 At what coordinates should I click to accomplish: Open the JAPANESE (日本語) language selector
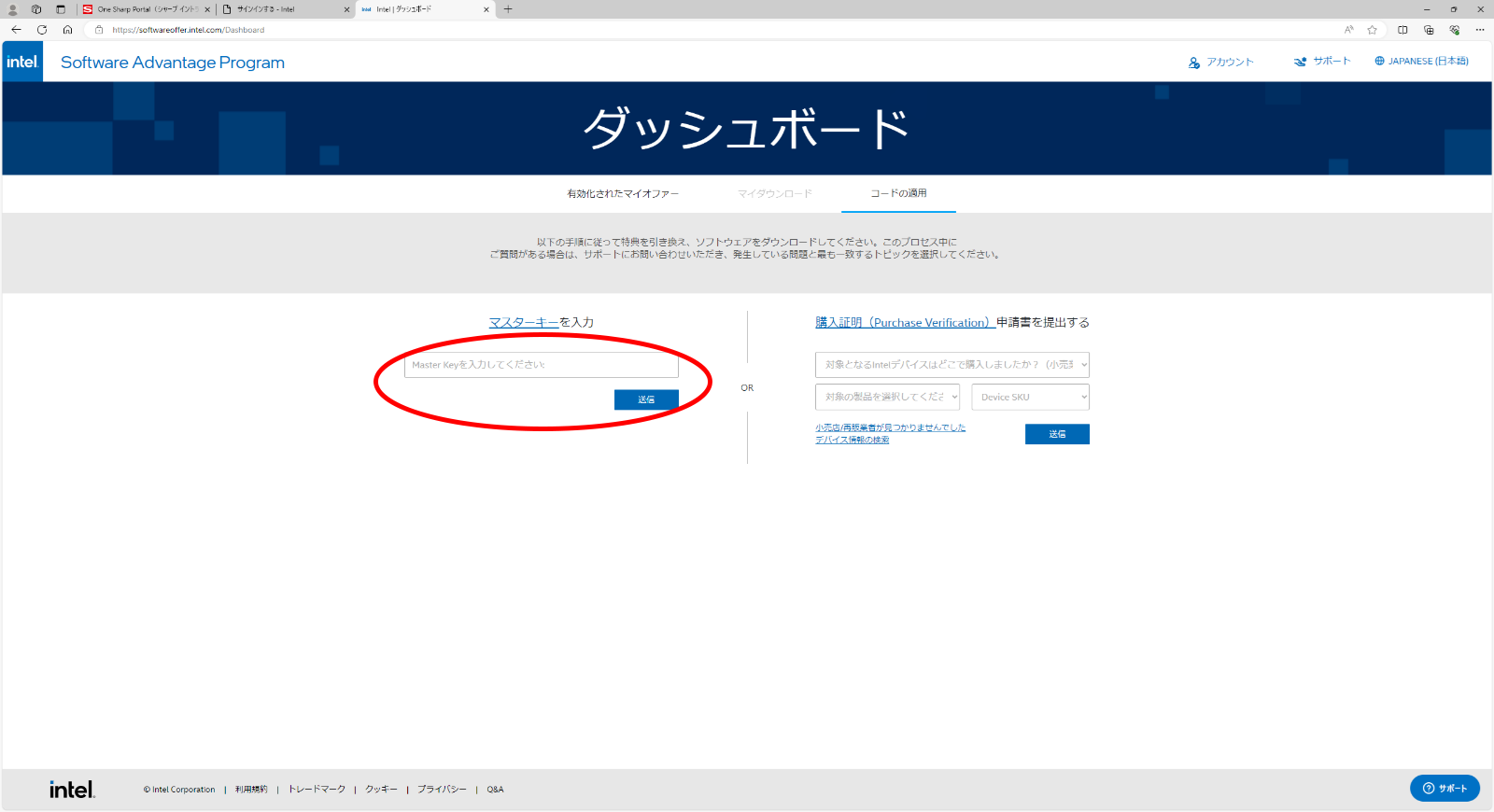tap(1428, 62)
